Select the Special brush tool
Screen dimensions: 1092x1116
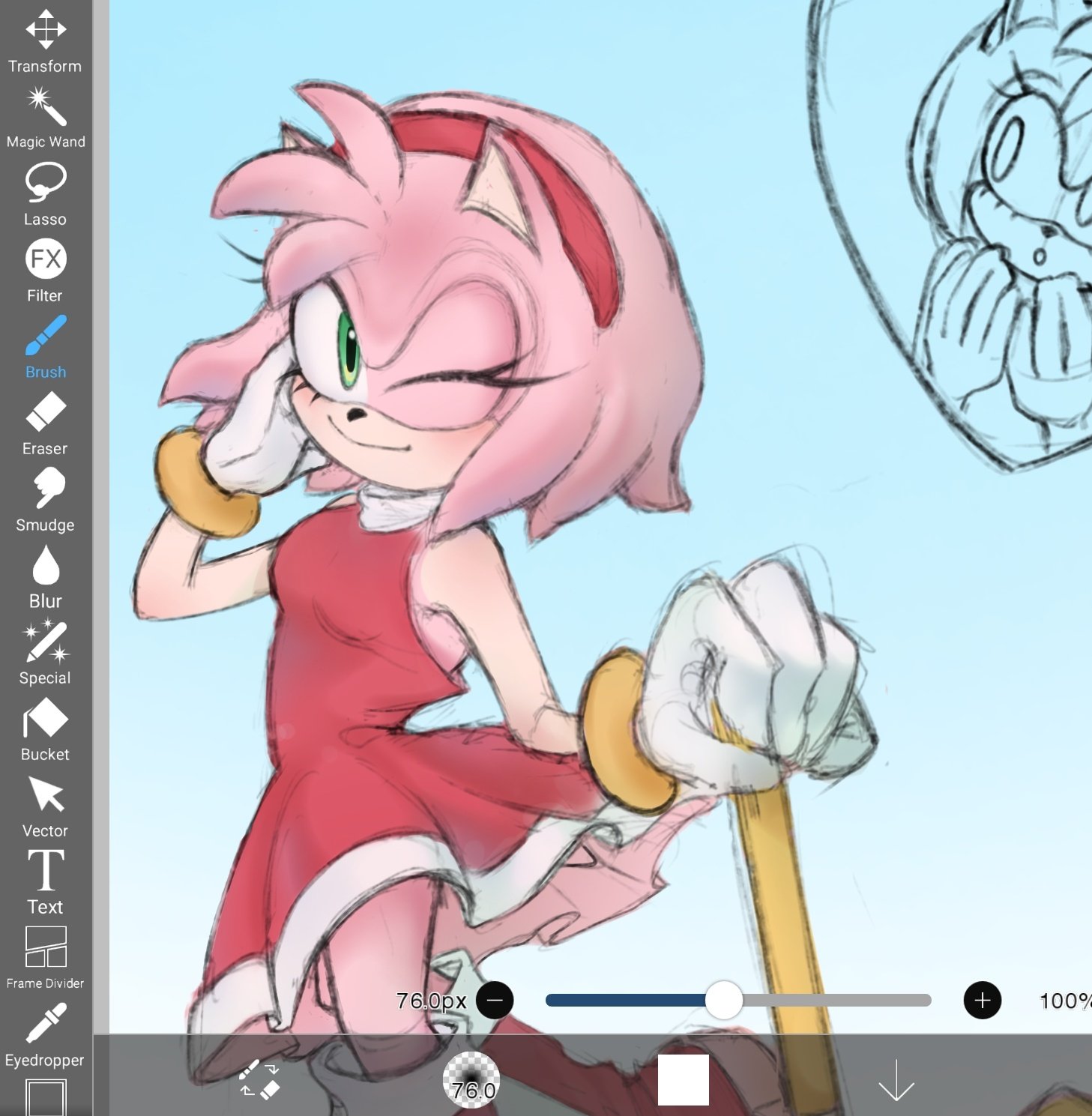tap(46, 654)
